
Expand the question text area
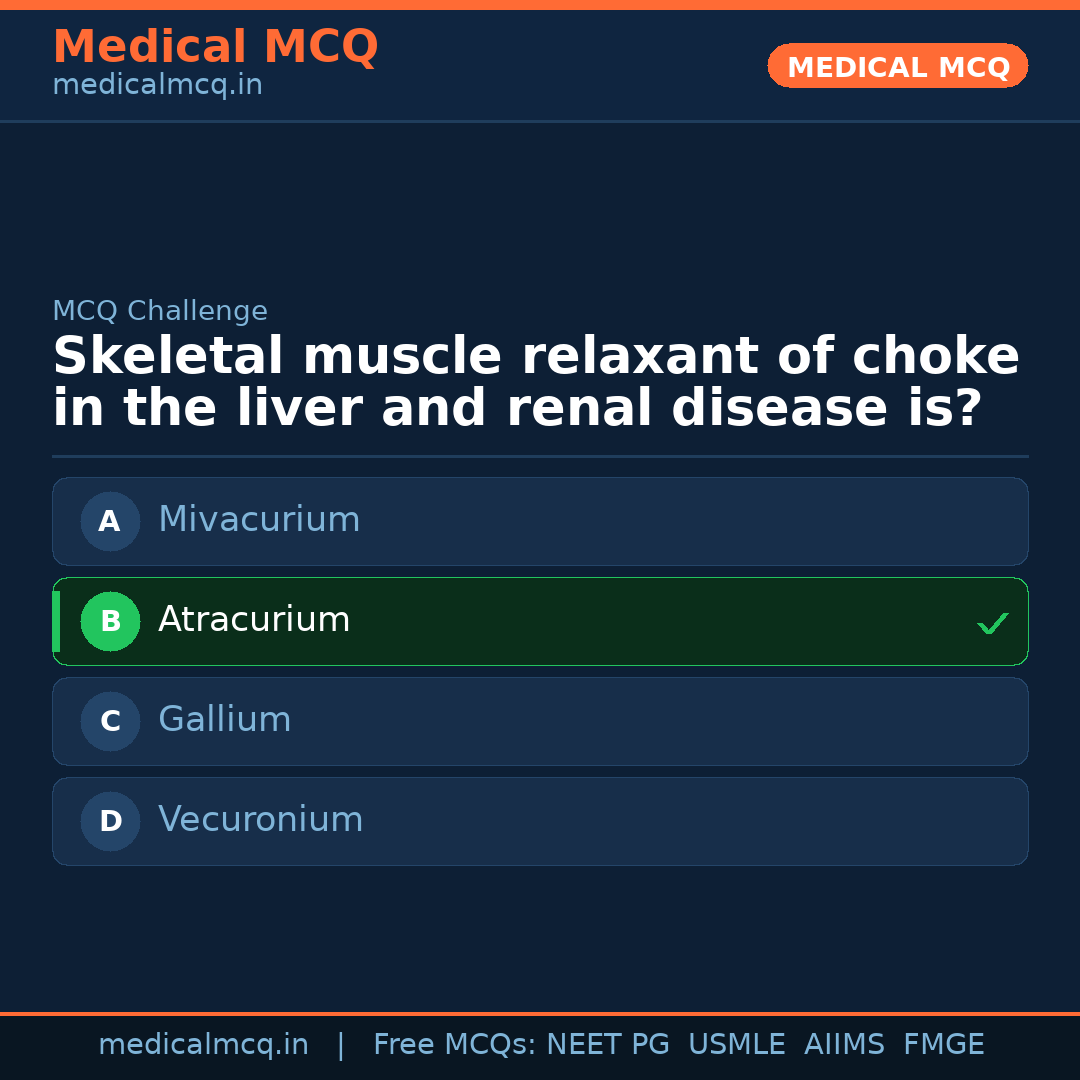535,380
